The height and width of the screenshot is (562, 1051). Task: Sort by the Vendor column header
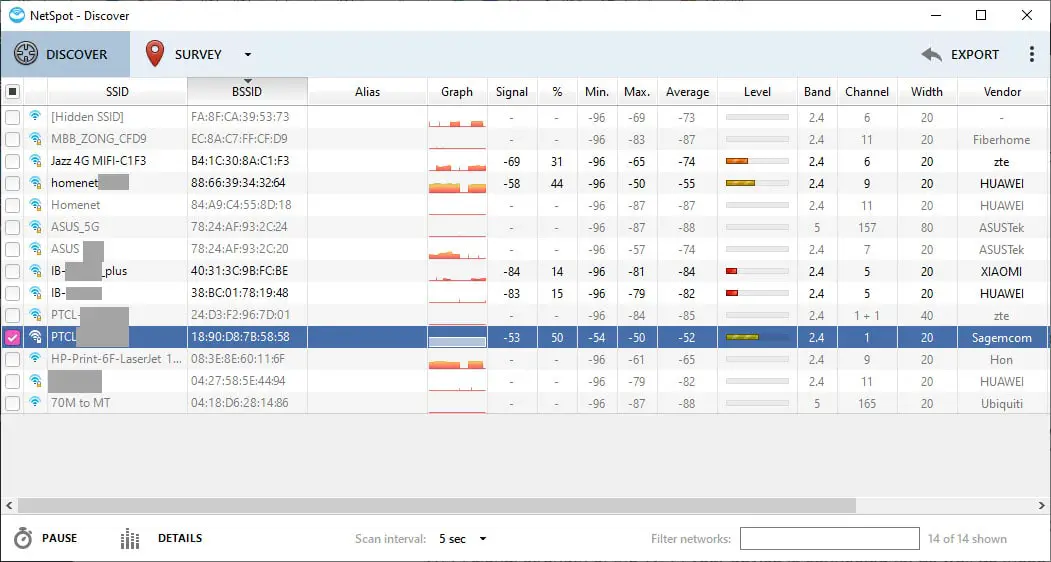(x=1002, y=92)
